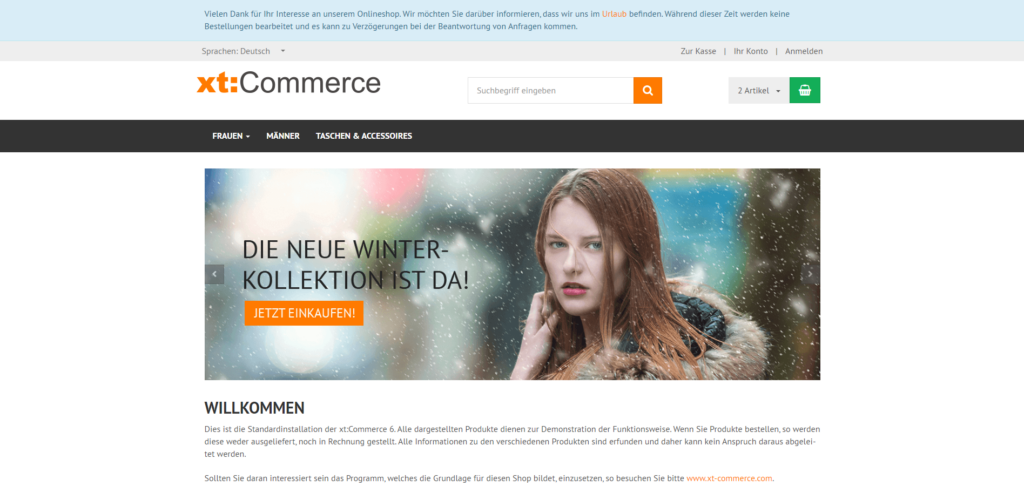Show previous slide with left arrow

[x=214, y=274]
